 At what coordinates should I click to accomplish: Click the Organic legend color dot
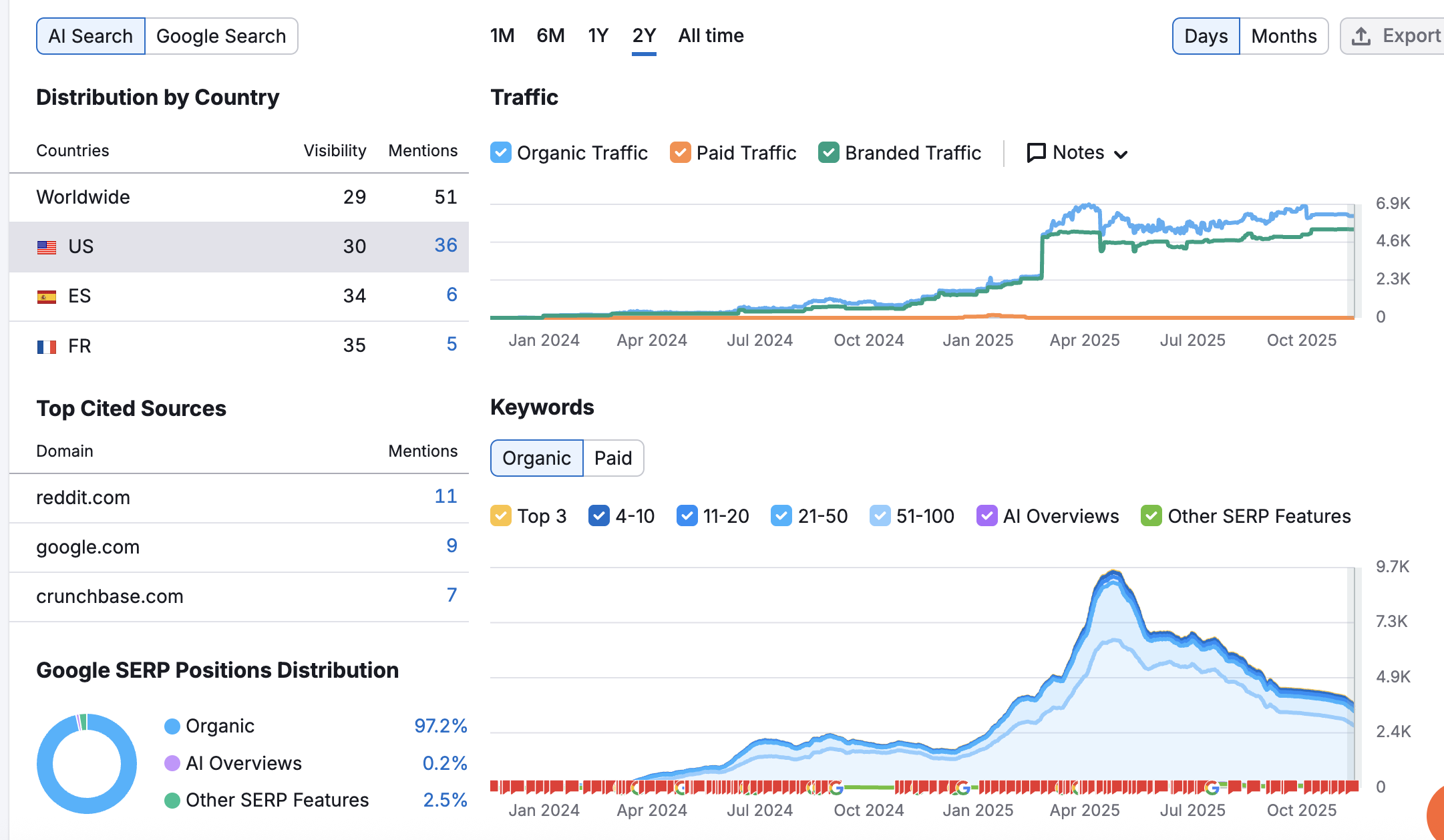172,726
